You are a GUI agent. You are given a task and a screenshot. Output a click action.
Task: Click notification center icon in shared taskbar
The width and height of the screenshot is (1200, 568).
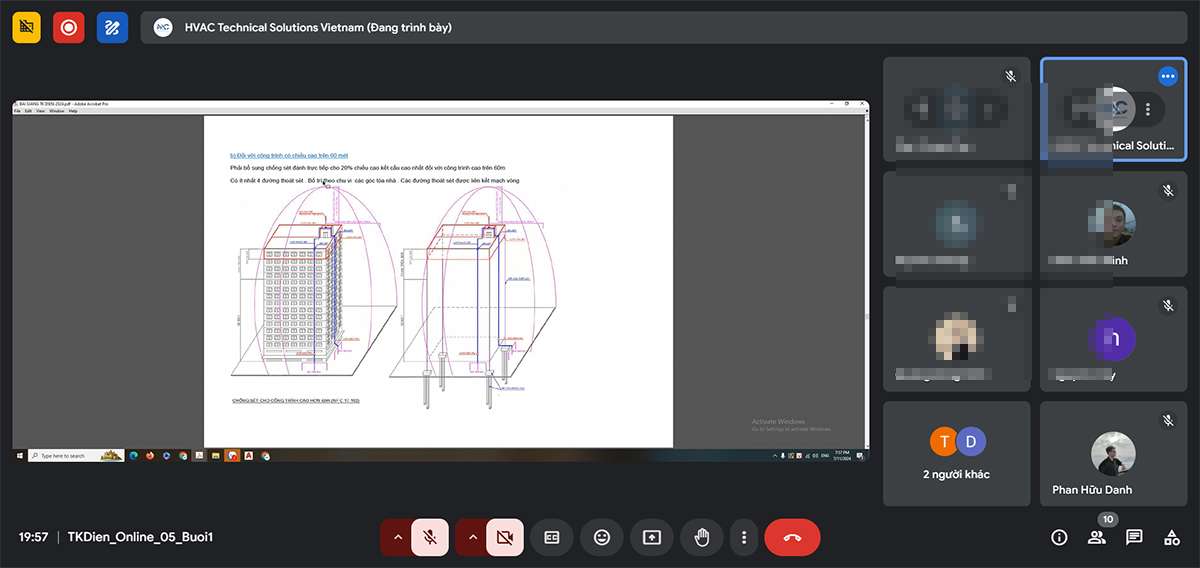[860, 455]
